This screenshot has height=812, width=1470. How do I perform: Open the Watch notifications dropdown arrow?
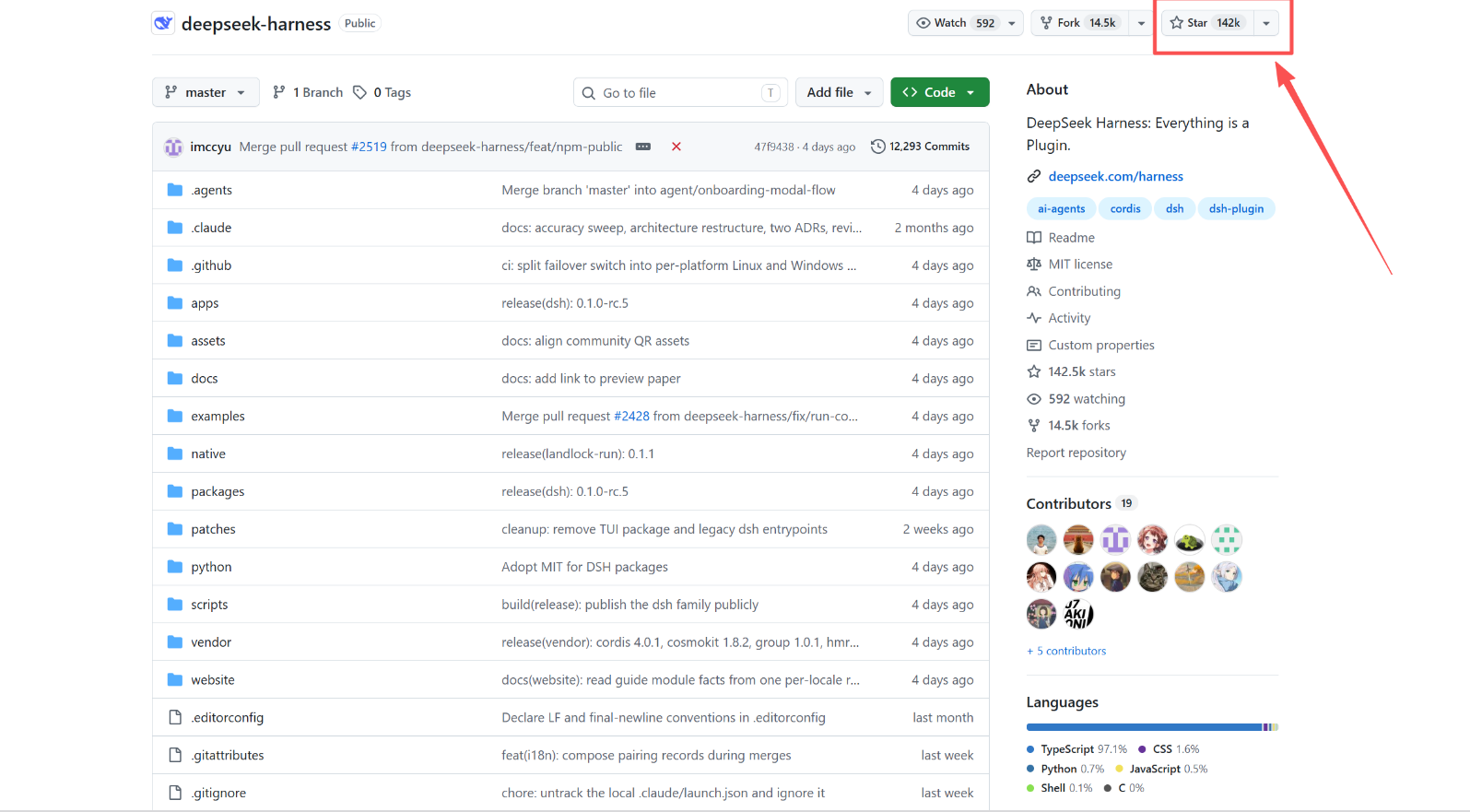click(x=1012, y=23)
